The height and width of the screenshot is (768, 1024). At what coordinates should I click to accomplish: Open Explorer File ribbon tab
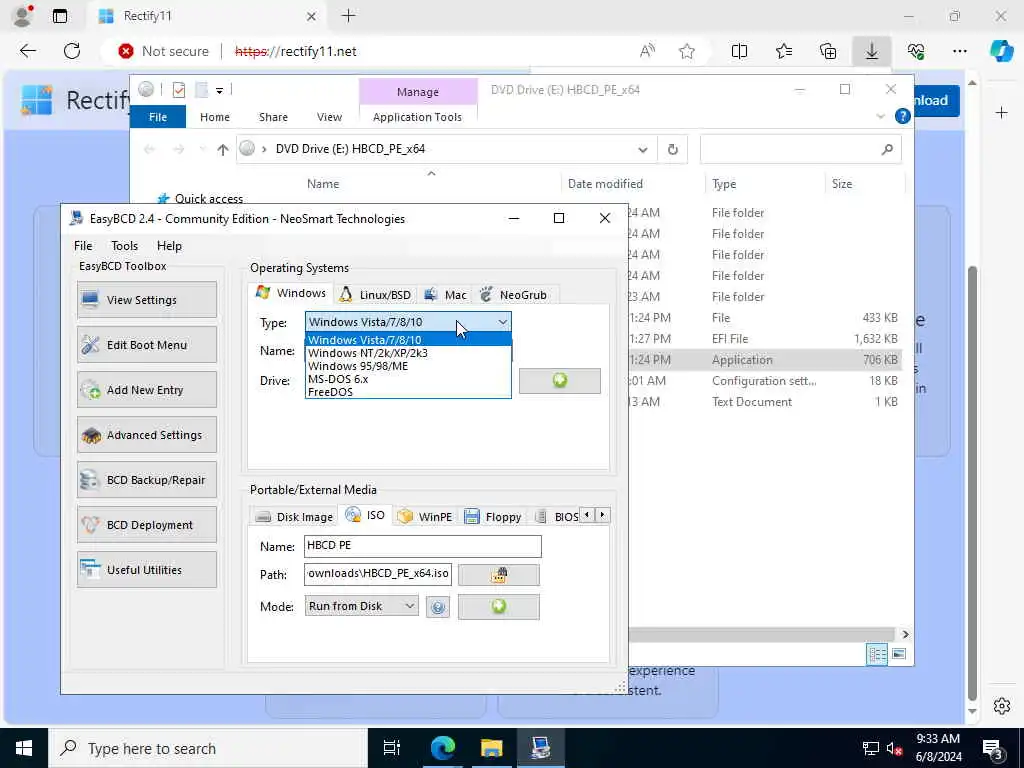[x=158, y=117]
